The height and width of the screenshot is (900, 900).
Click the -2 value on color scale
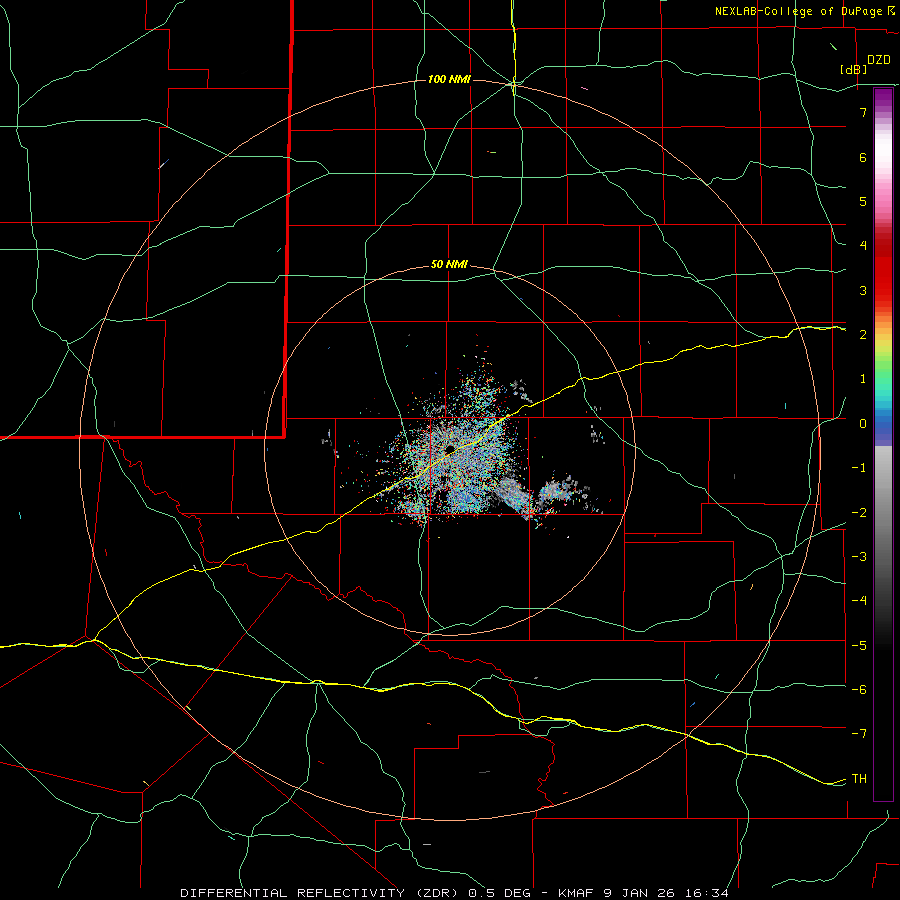tap(859, 513)
